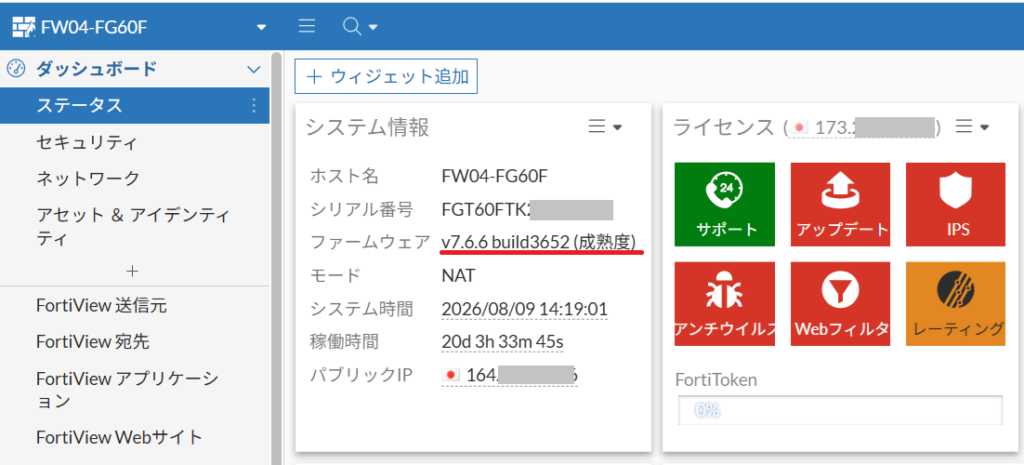
Task: Open the three-dot options next to ステータス
Action: tap(254, 106)
